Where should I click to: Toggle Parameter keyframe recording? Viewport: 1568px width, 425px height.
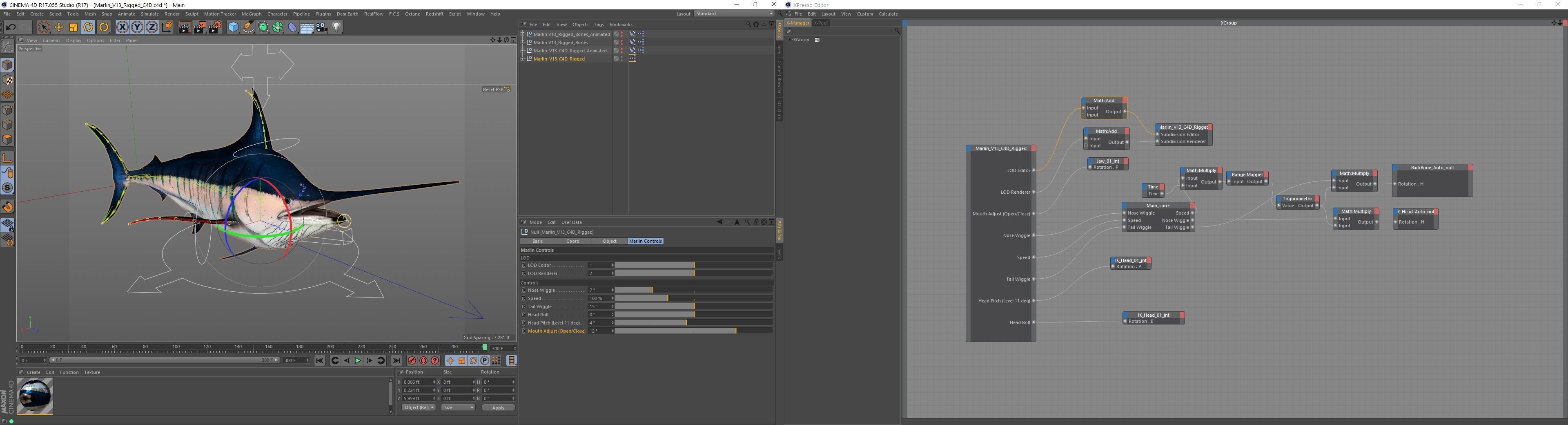click(485, 360)
